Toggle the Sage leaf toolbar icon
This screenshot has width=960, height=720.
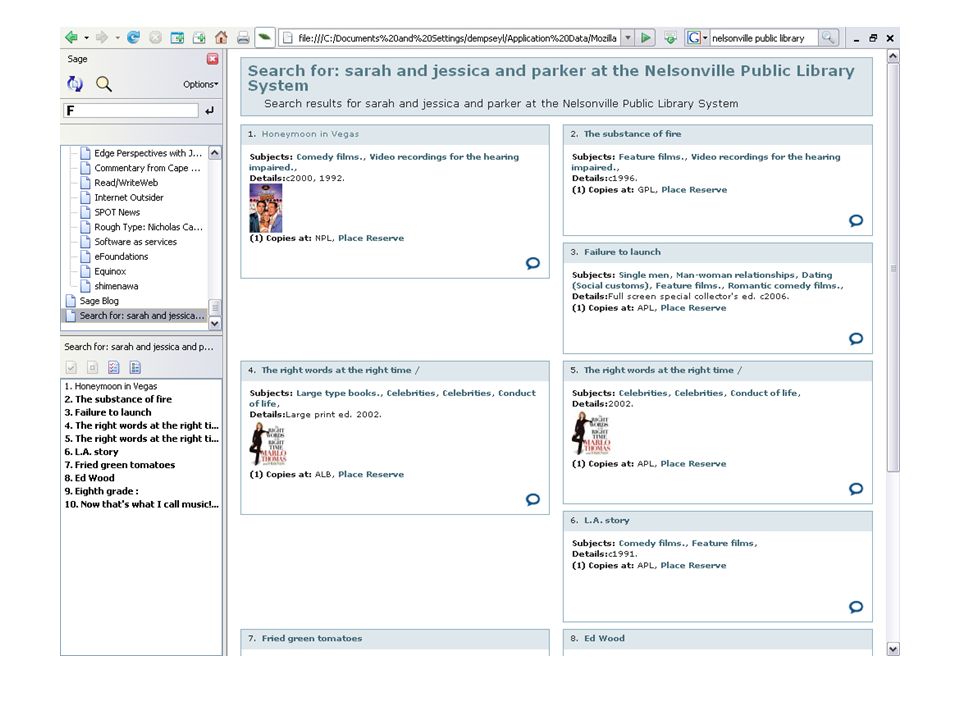click(264, 37)
